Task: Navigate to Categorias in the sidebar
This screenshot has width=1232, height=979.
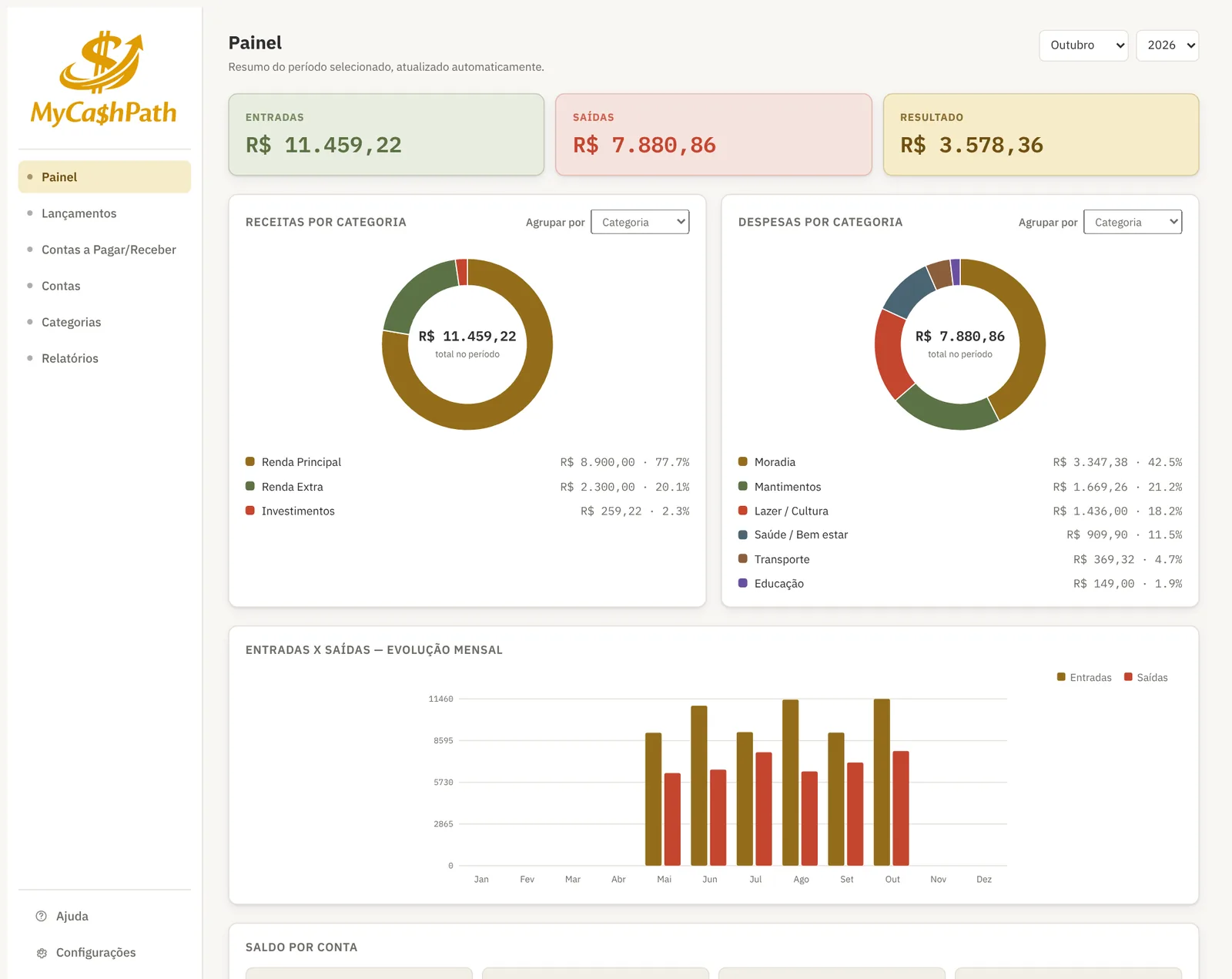Action: (x=105, y=322)
